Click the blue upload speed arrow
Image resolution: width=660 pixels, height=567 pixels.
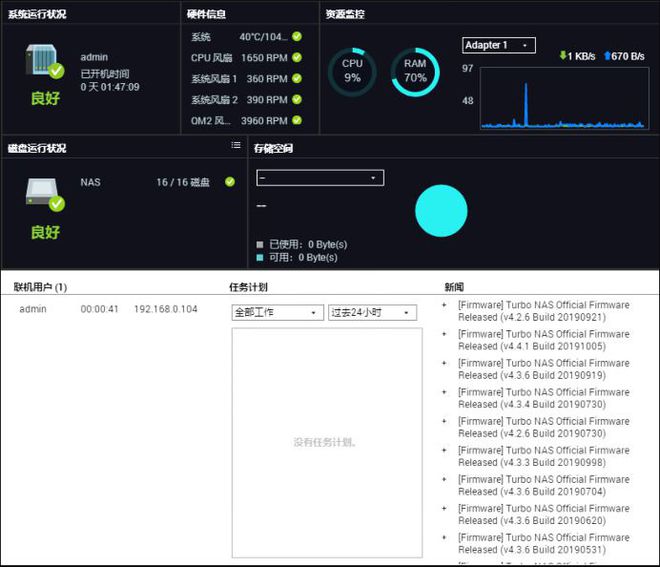606,57
